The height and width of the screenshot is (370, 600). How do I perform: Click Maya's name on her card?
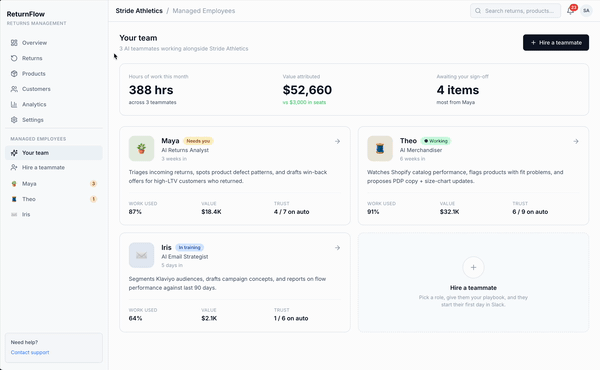coord(170,141)
